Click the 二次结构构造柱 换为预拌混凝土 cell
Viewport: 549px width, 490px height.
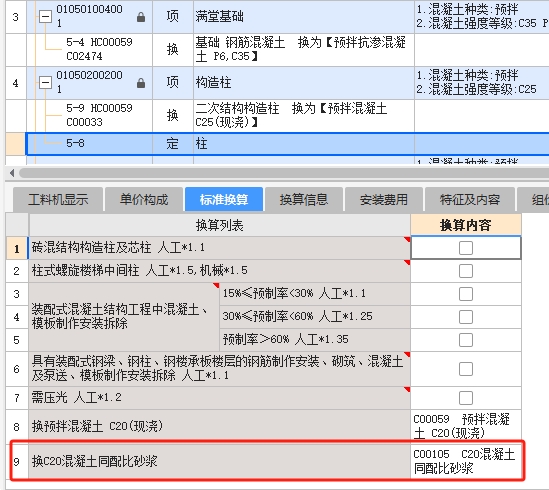pos(304,116)
